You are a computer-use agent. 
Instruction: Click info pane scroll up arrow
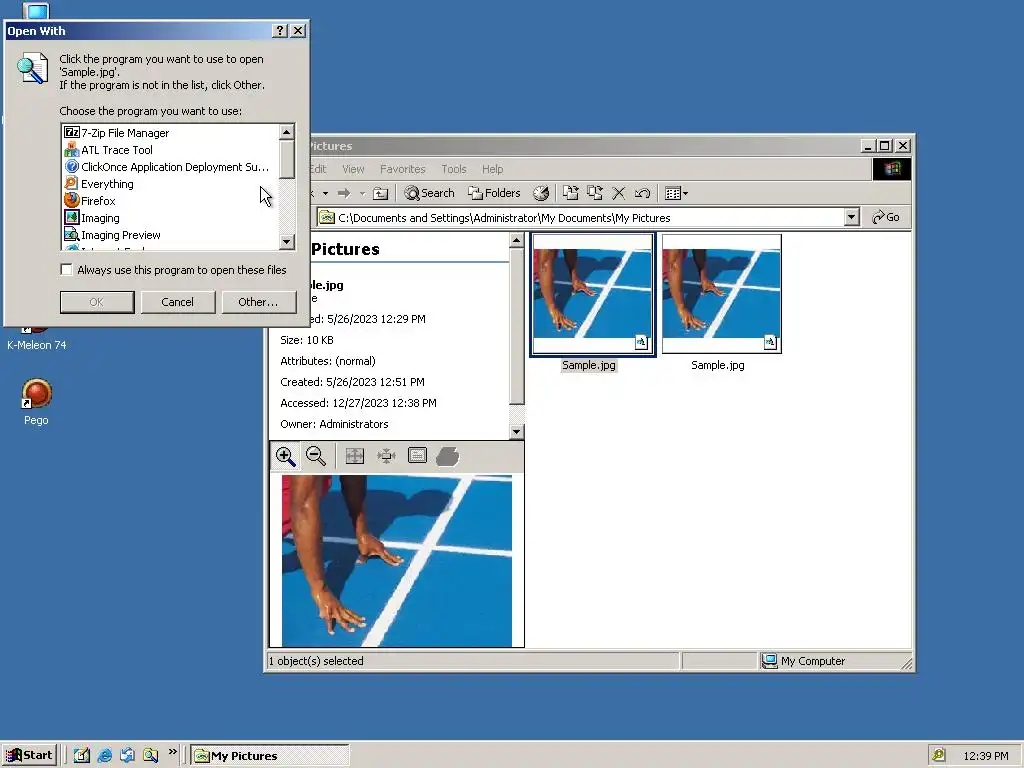point(517,240)
